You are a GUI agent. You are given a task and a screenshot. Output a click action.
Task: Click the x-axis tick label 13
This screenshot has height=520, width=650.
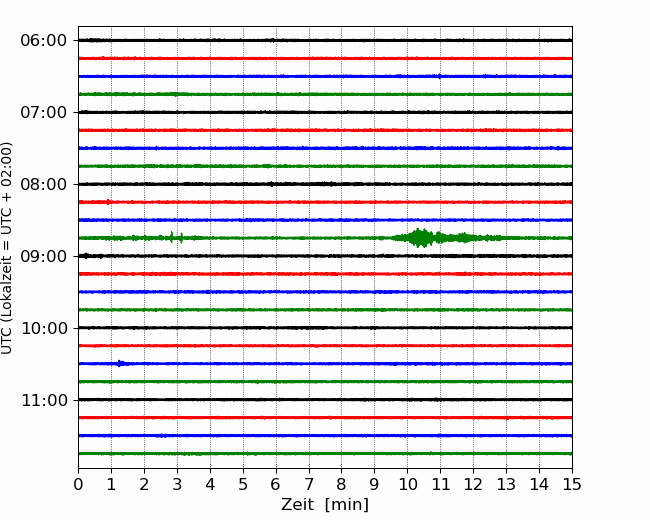coord(506,484)
